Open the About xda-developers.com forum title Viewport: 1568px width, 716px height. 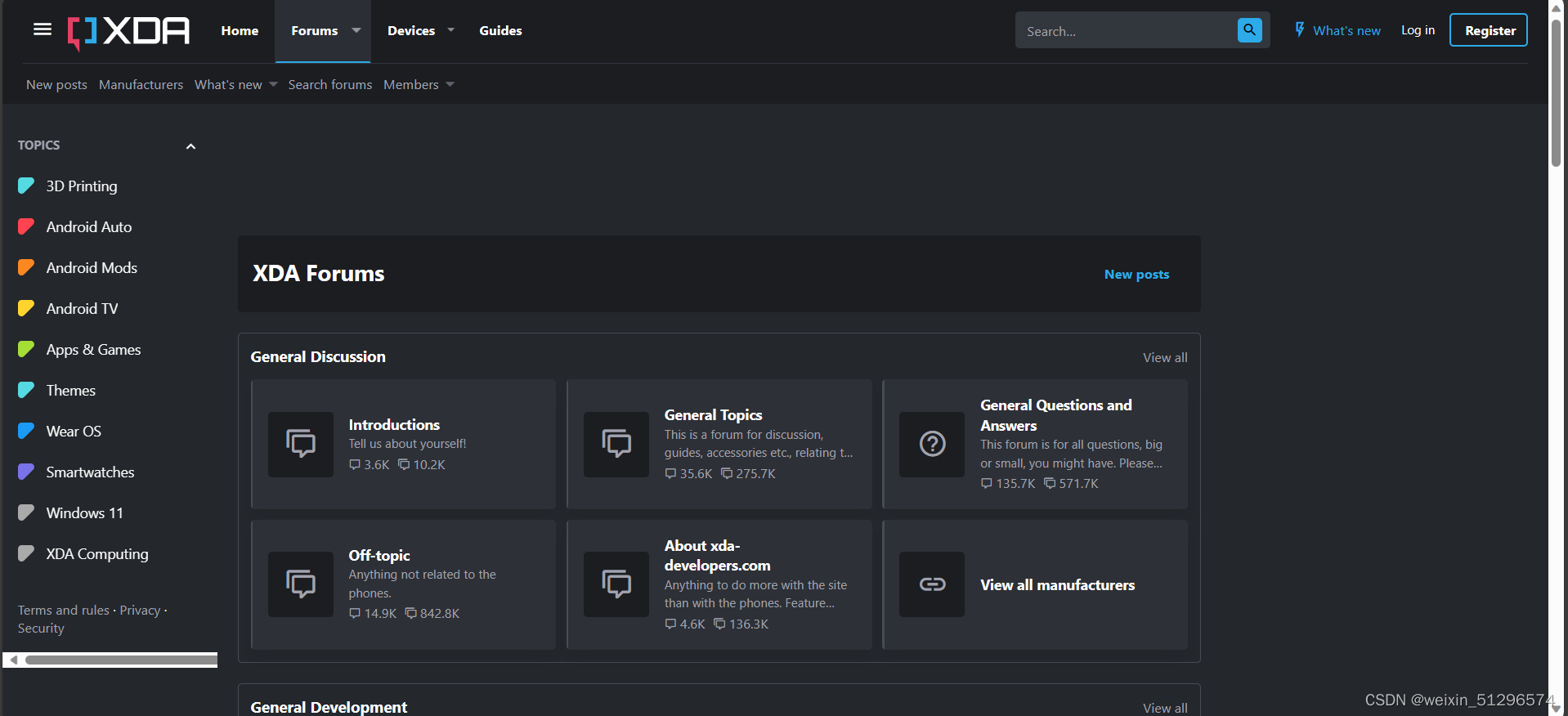pos(717,556)
